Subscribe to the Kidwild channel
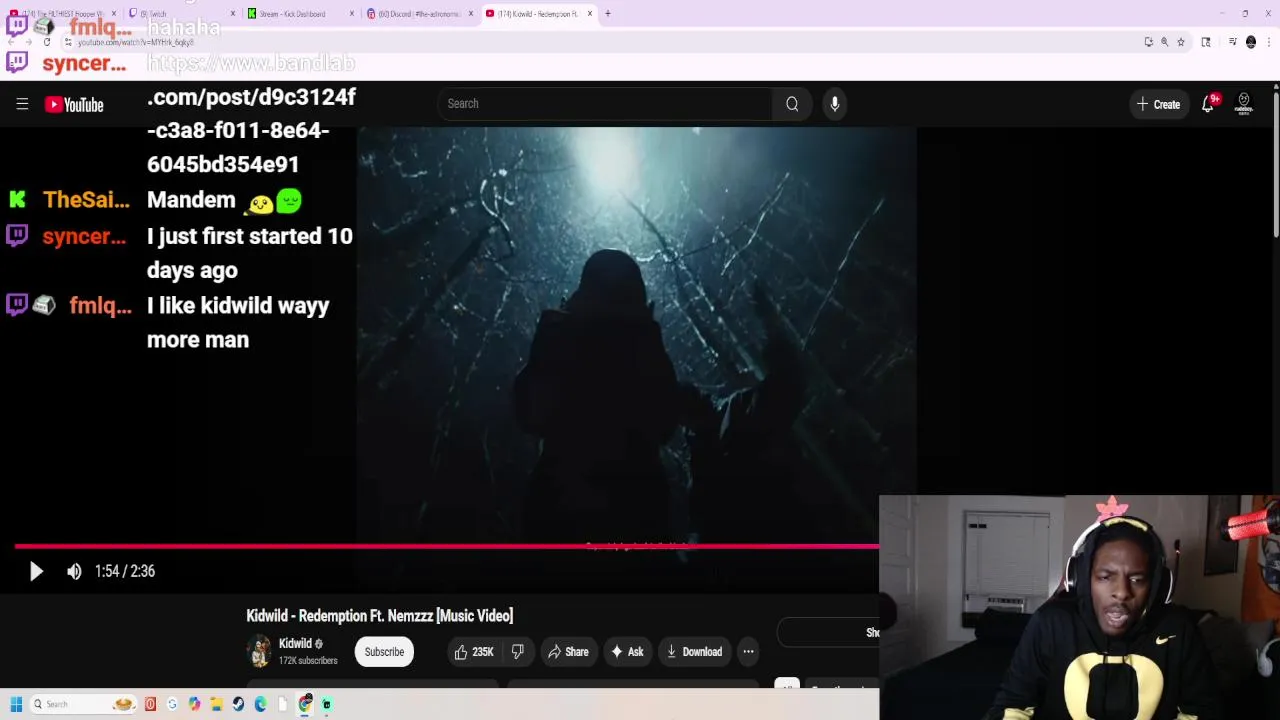The image size is (1280, 720). (x=384, y=652)
